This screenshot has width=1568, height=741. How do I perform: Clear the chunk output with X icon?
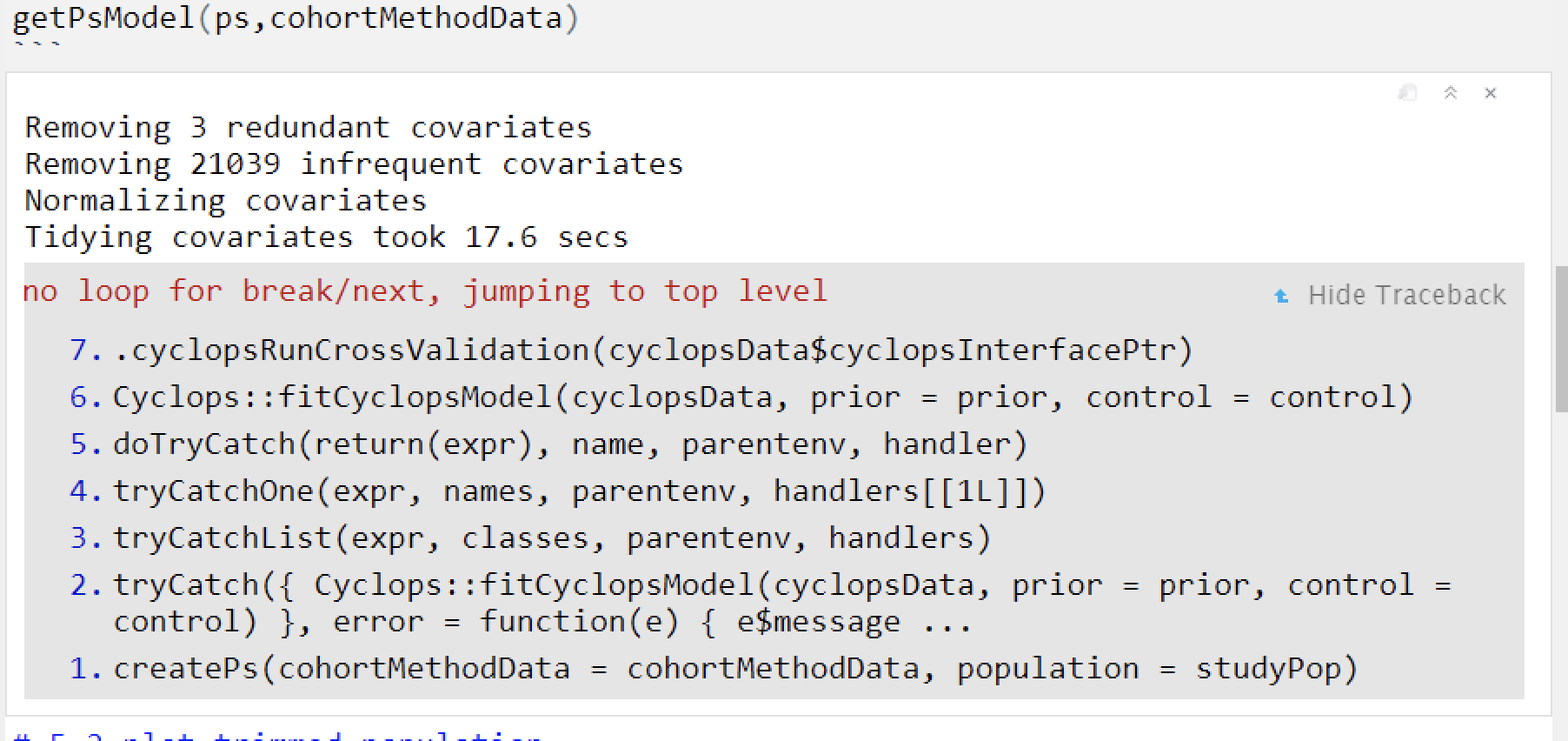coord(1491,93)
